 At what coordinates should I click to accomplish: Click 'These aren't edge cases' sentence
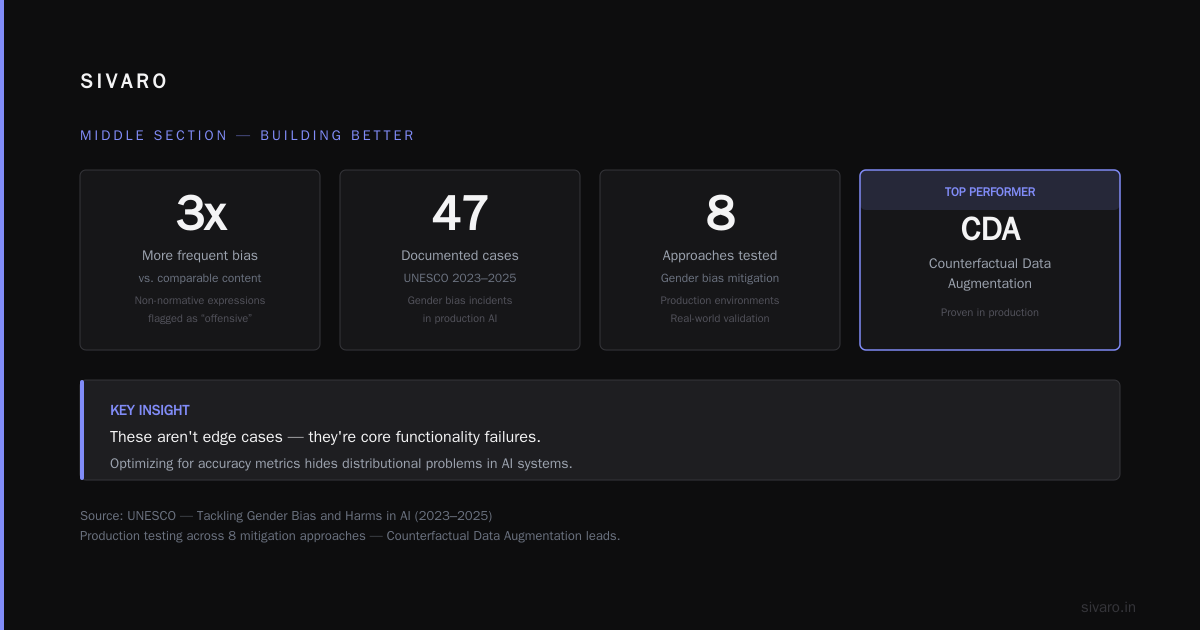coord(325,437)
